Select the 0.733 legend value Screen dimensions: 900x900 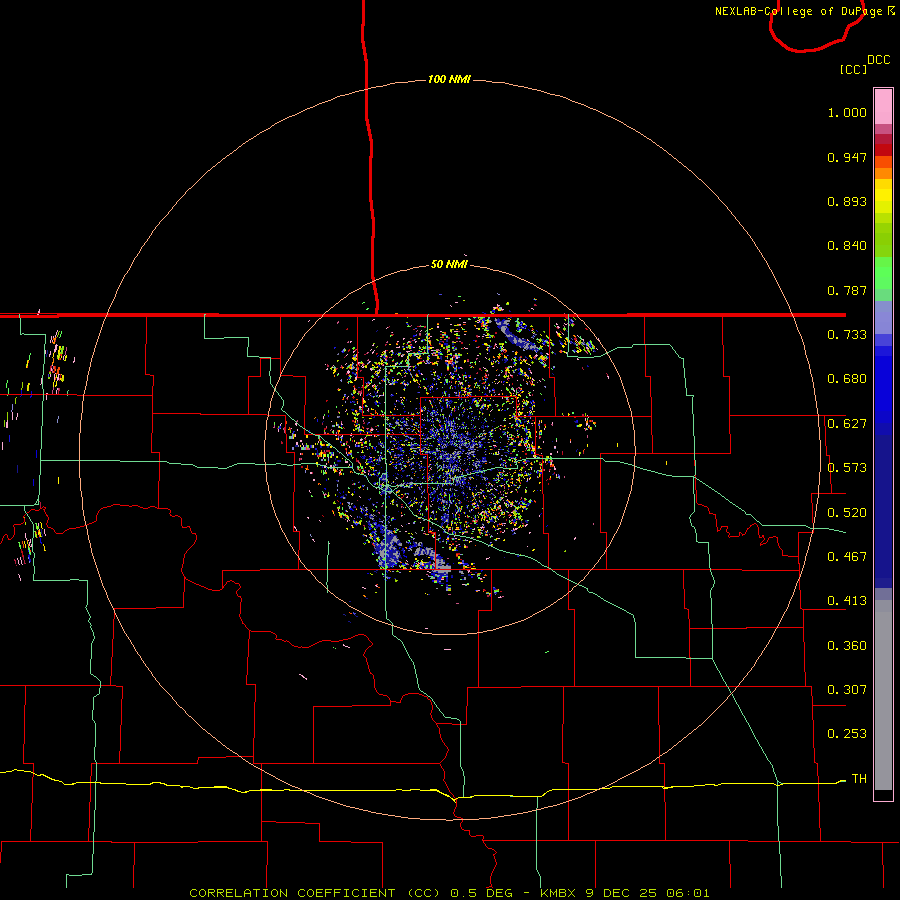[x=847, y=335]
